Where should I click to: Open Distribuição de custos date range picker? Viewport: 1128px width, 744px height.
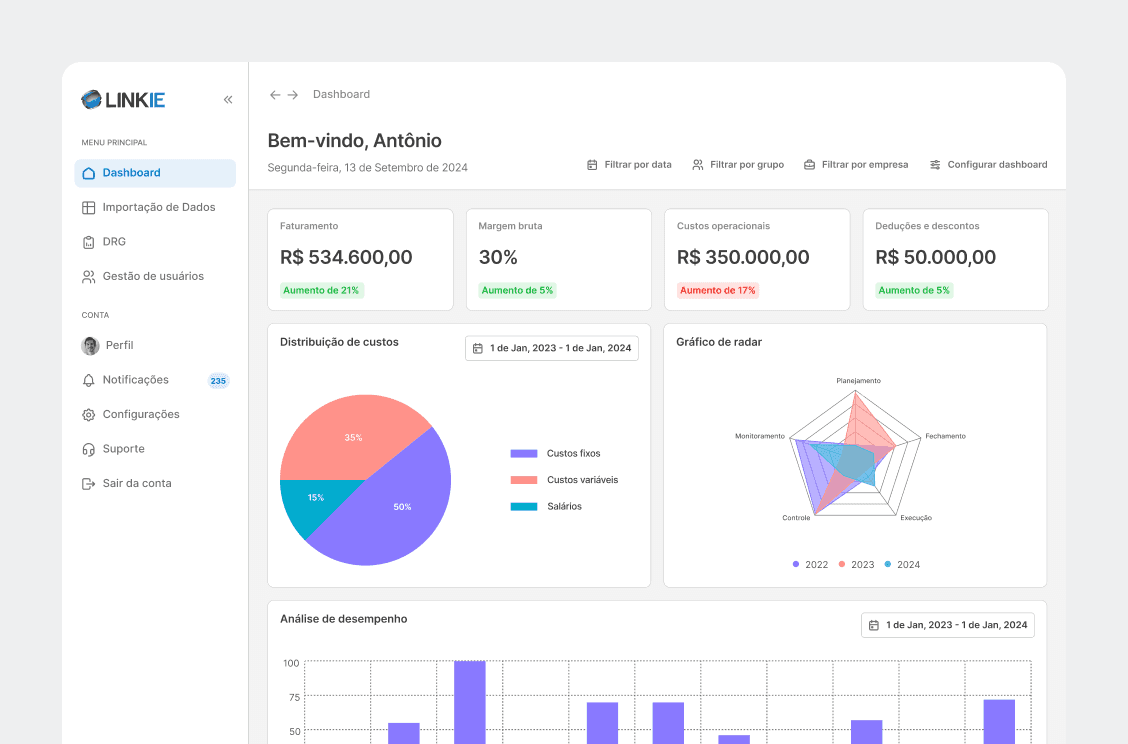click(552, 348)
